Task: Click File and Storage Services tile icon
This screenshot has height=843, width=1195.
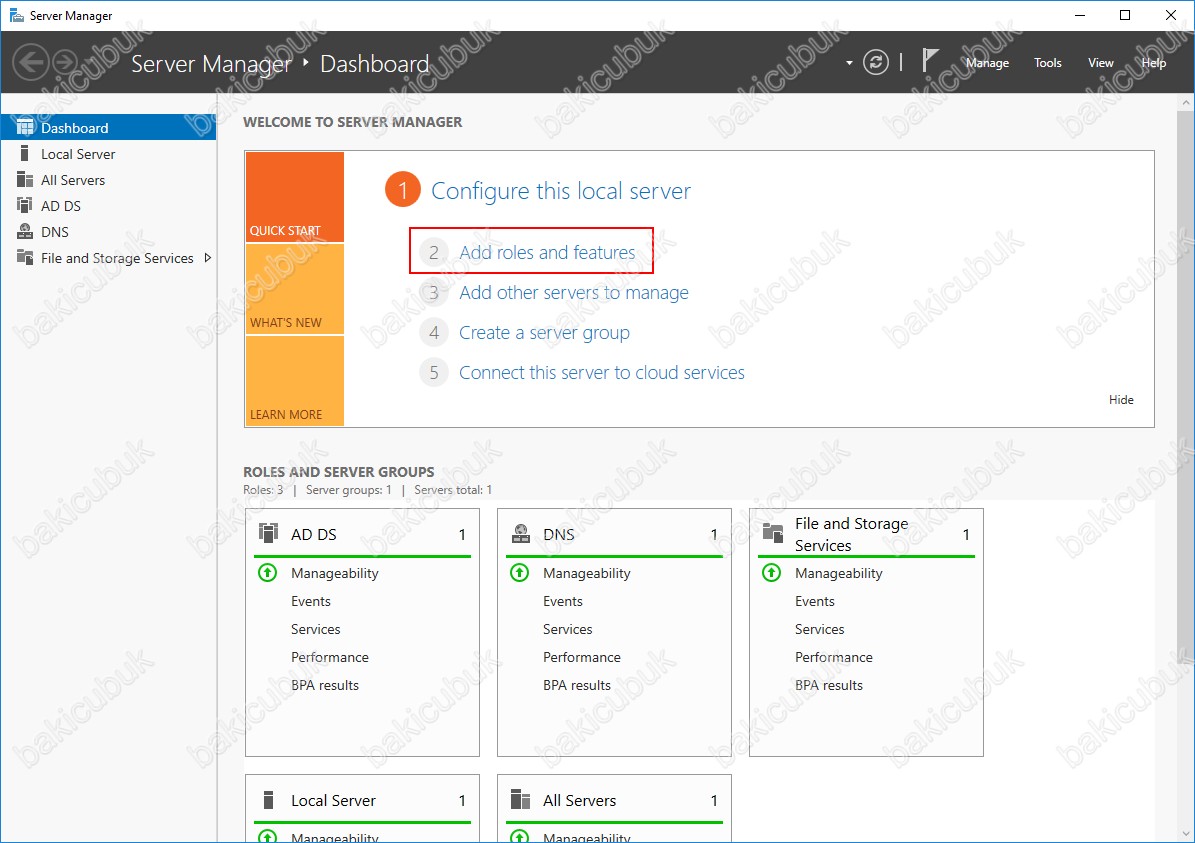Action: (x=773, y=533)
